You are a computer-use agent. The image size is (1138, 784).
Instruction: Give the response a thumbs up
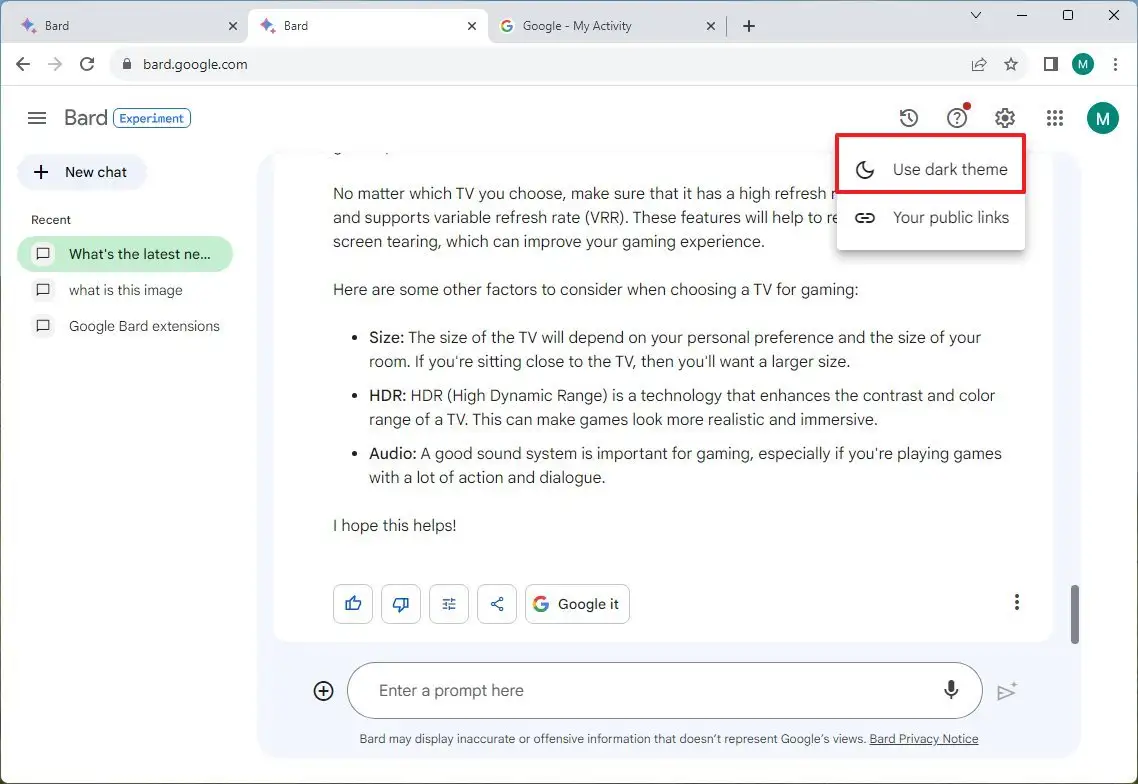(352, 603)
